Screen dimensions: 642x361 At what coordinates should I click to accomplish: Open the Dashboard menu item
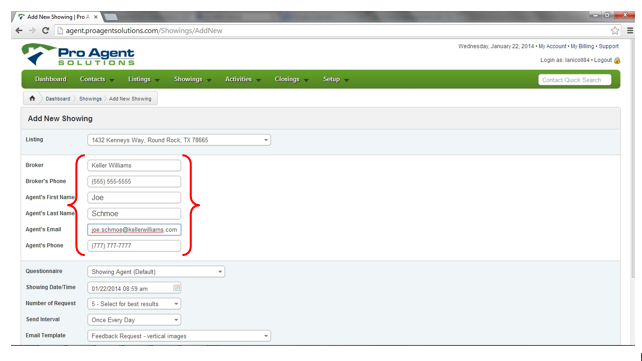[51, 79]
